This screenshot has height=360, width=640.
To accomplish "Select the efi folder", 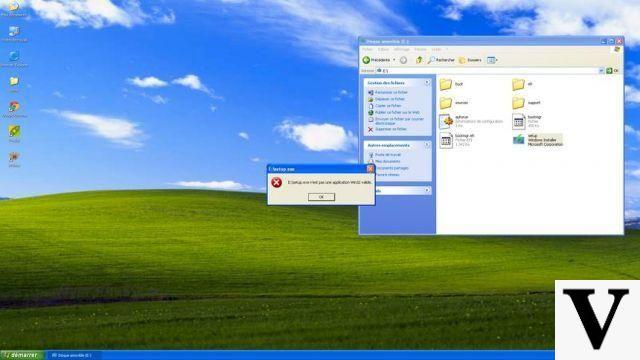I will 522,84.
